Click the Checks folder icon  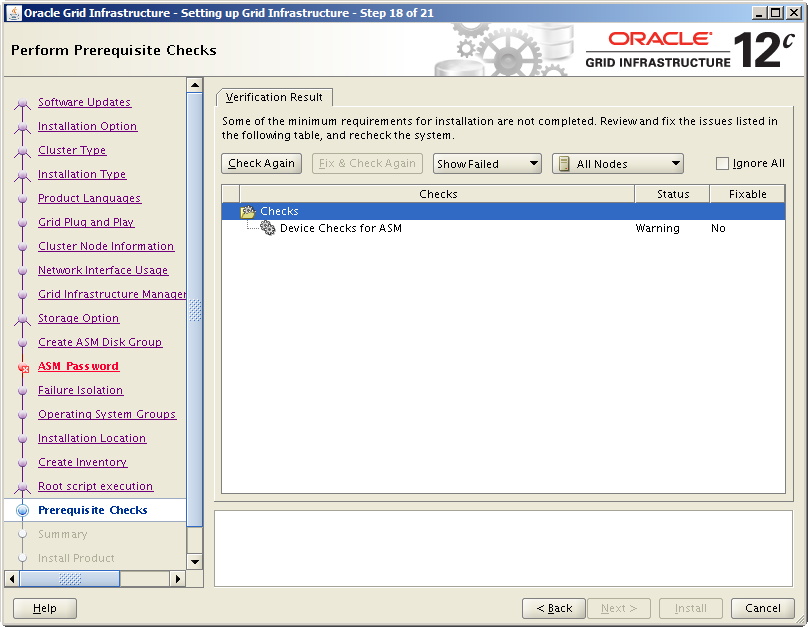[x=248, y=212]
